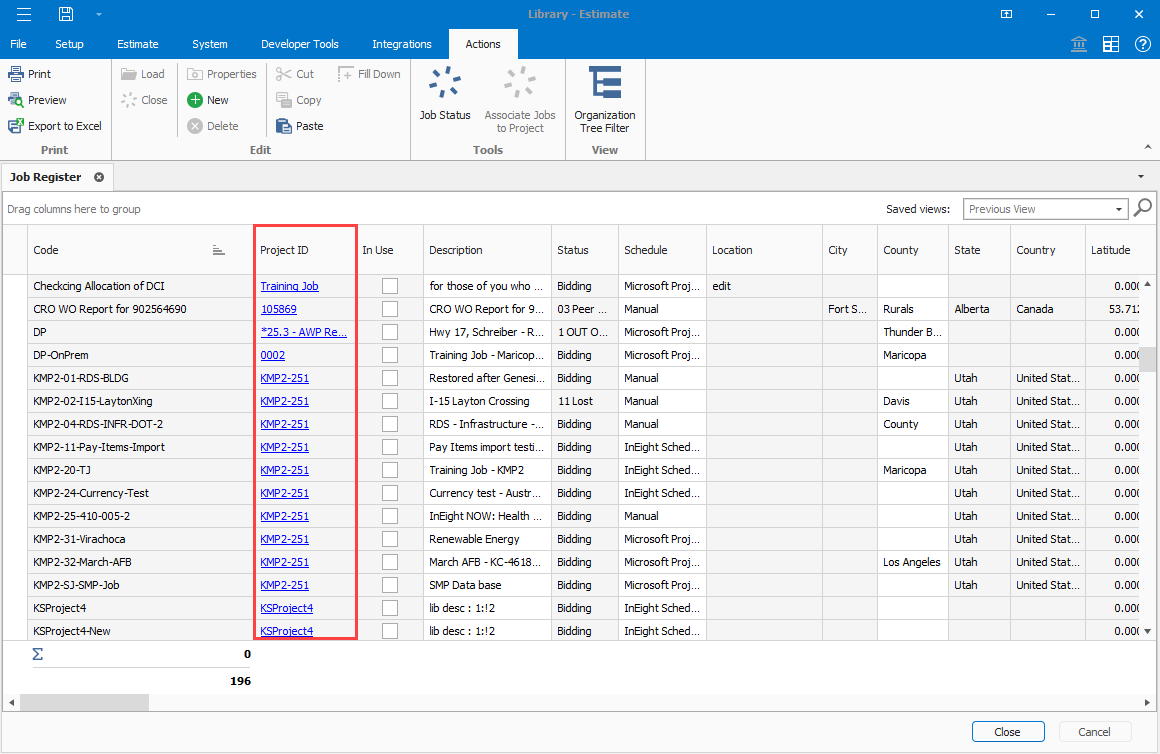Click the Paste icon
The image size is (1160, 754).
click(285, 126)
